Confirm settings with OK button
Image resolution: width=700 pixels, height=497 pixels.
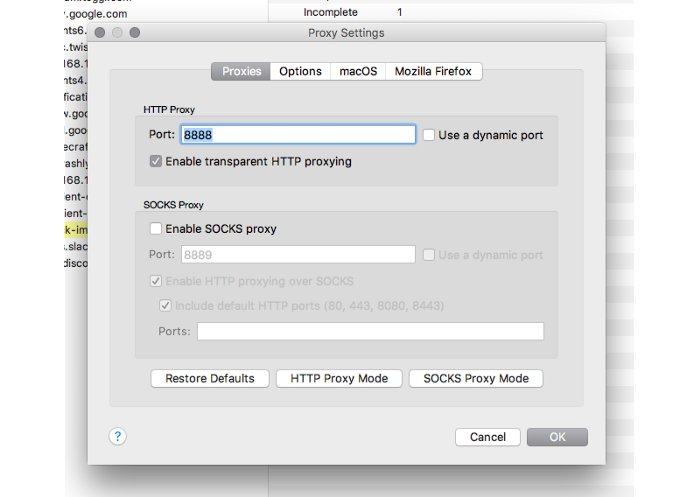tap(557, 437)
